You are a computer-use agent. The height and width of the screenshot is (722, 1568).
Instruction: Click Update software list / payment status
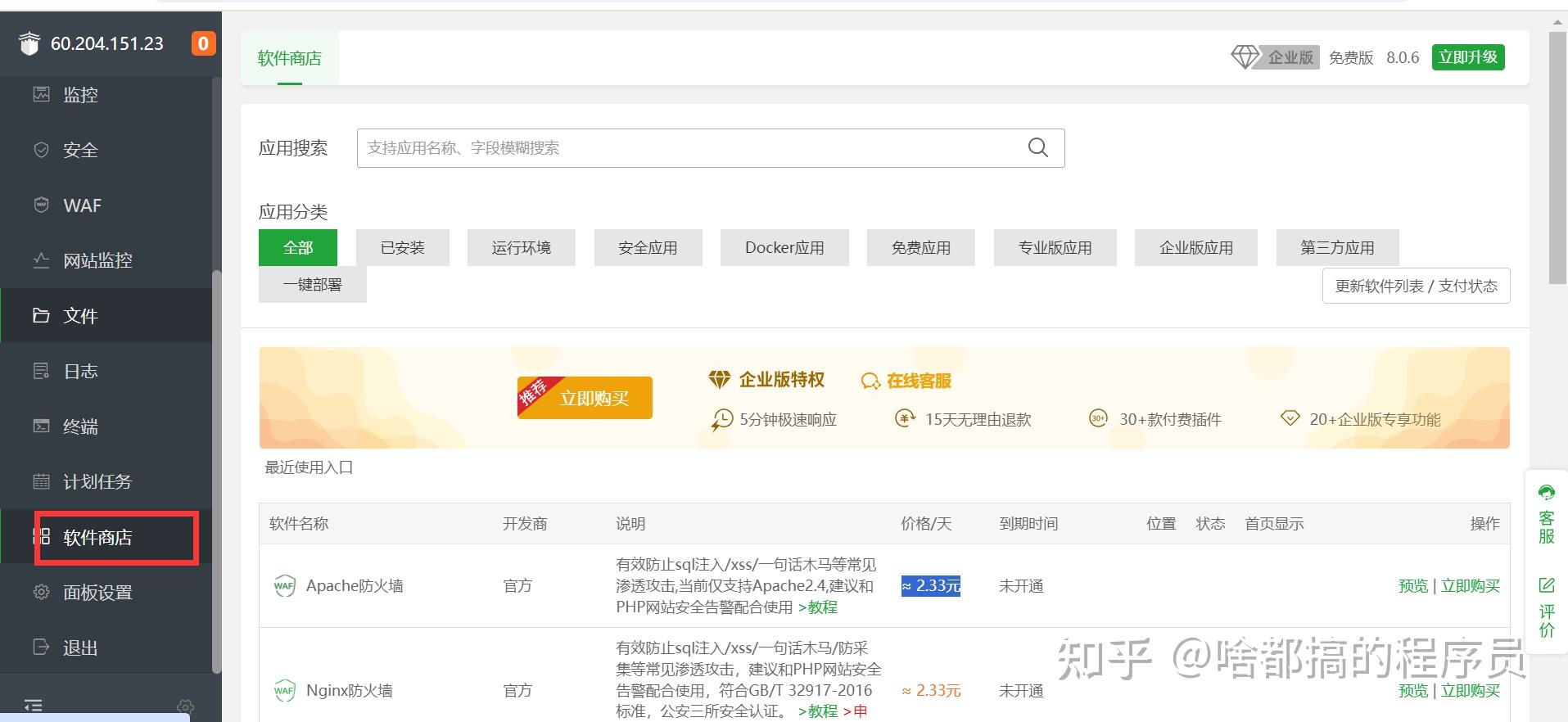[x=1416, y=286]
